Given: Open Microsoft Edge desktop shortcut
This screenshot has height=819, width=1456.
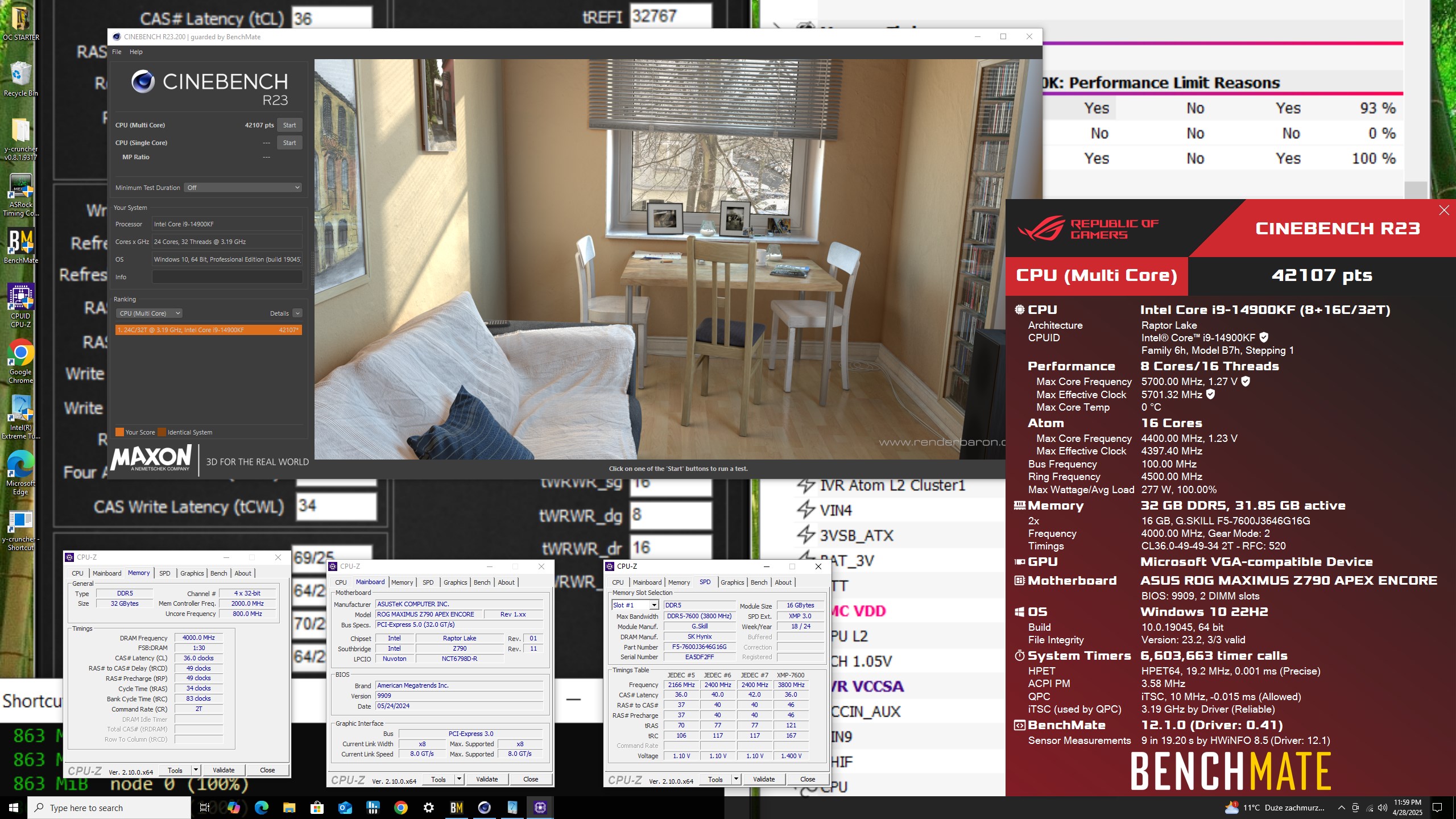Looking at the screenshot, I should 21,473.
